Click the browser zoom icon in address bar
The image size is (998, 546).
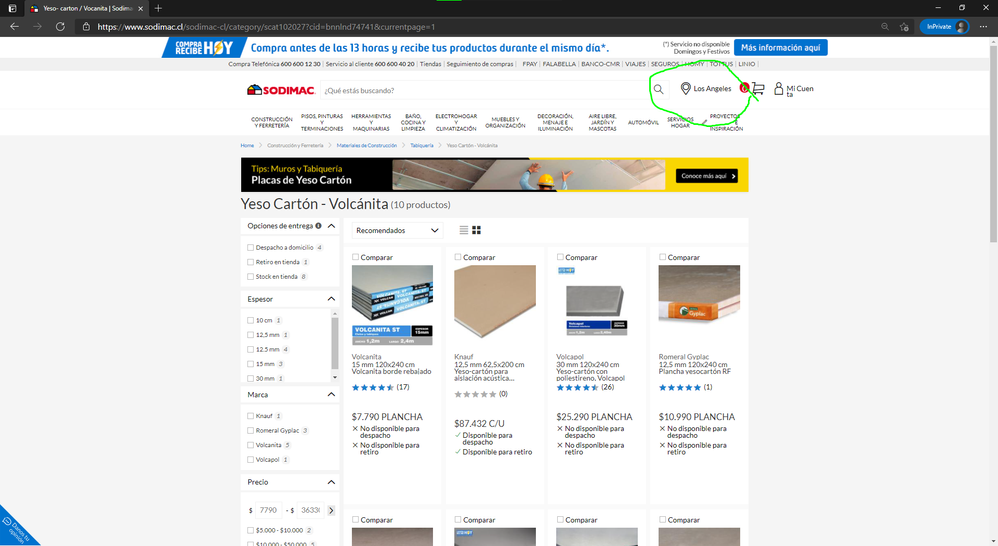pos(885,27)
